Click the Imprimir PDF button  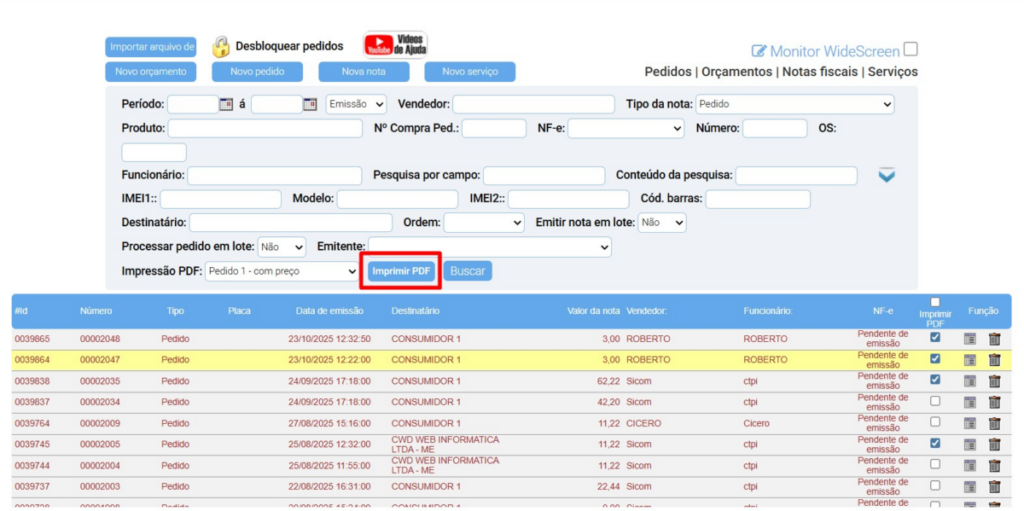coord(401,271)
